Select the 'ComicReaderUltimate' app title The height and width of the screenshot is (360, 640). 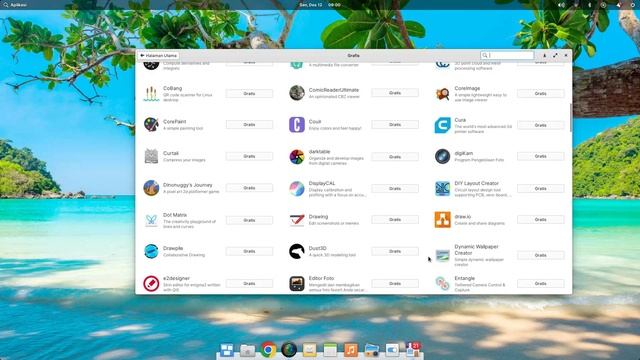(x=334, y=90)
